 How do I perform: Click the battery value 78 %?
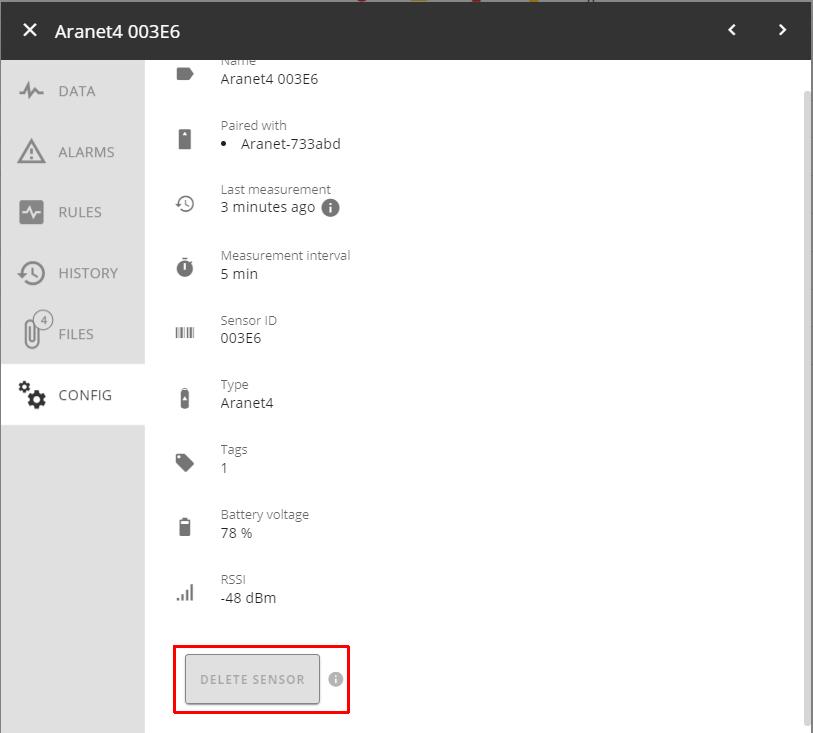pyautogui.click(x=236, y=533)
